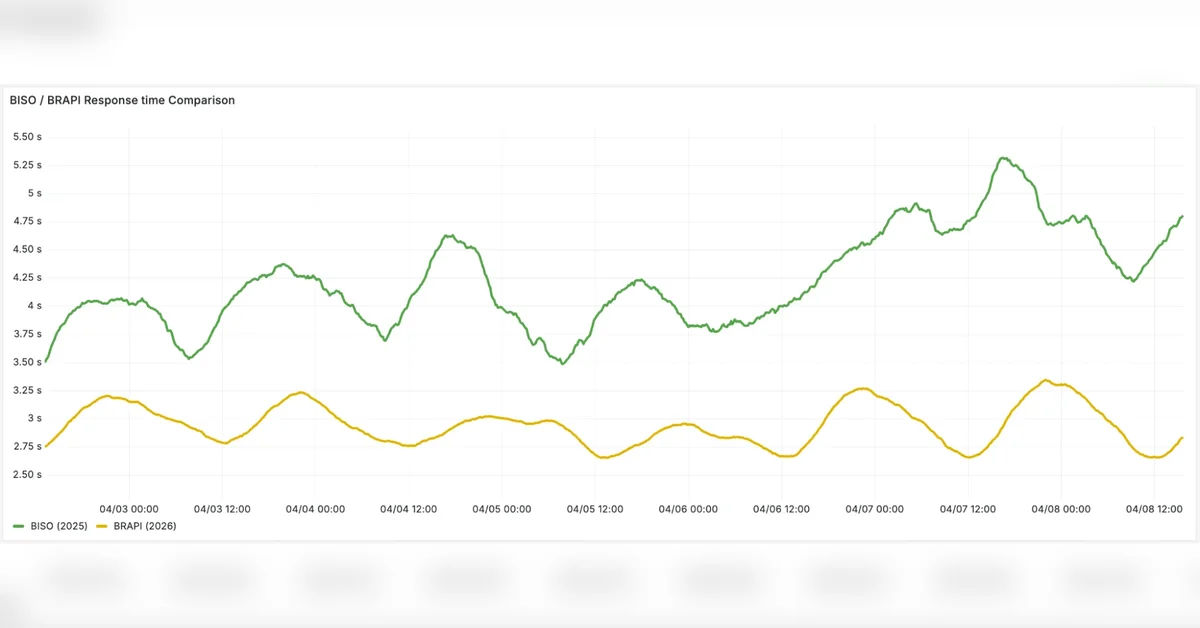
Task: Toggle the BRAPI (2026) legend series
Action: [145, 526]
